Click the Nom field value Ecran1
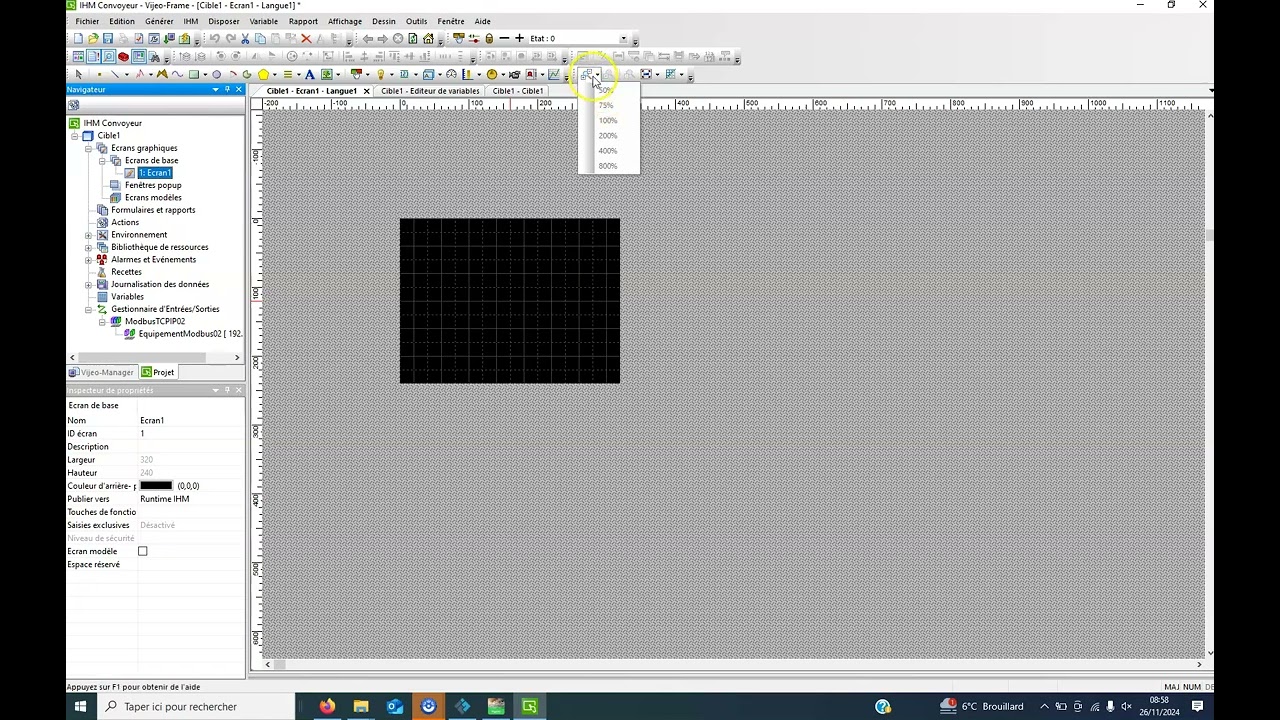Viewport: 1280px width, 720px height. [190, 420]
